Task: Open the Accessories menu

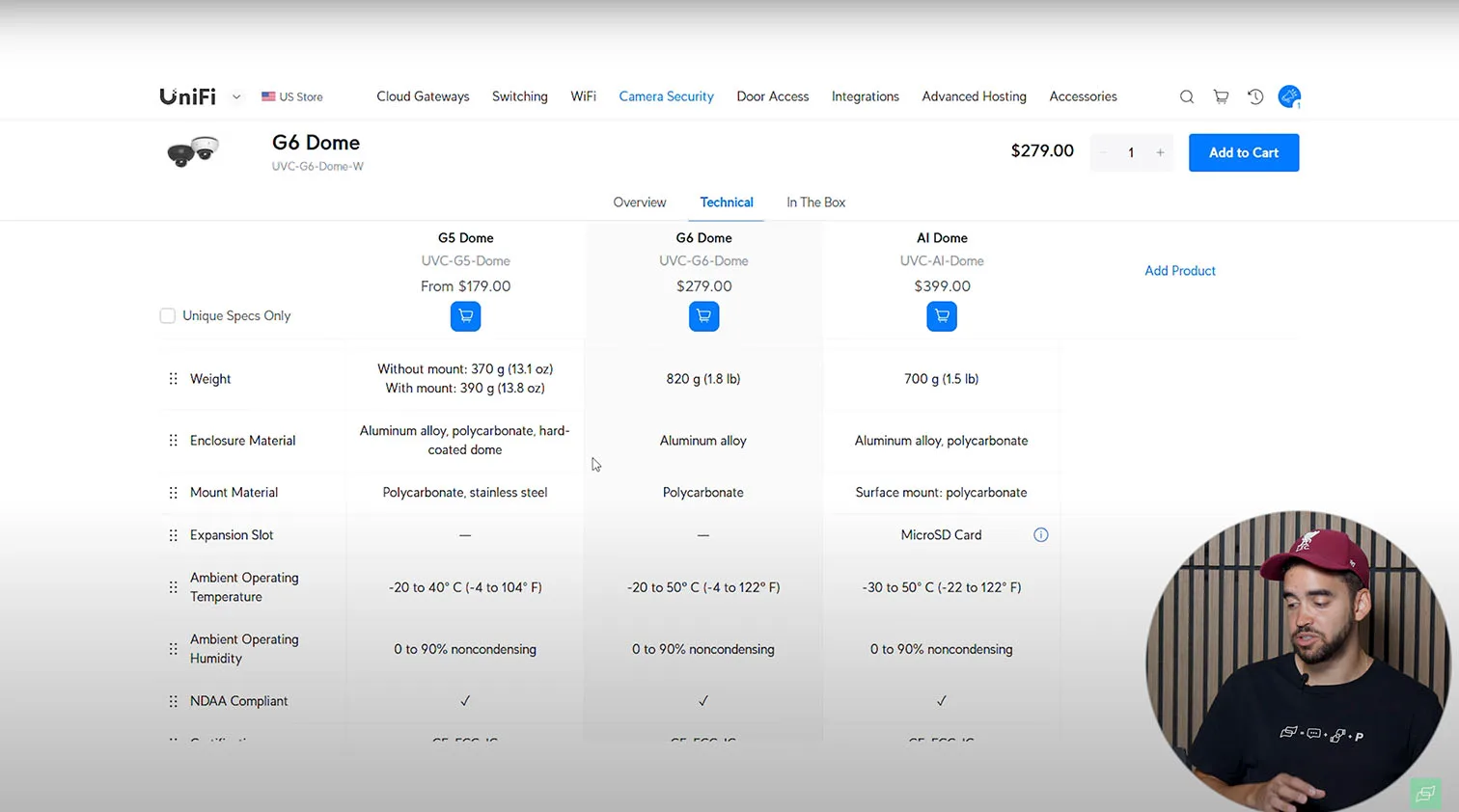Action: coord(1083,96)
